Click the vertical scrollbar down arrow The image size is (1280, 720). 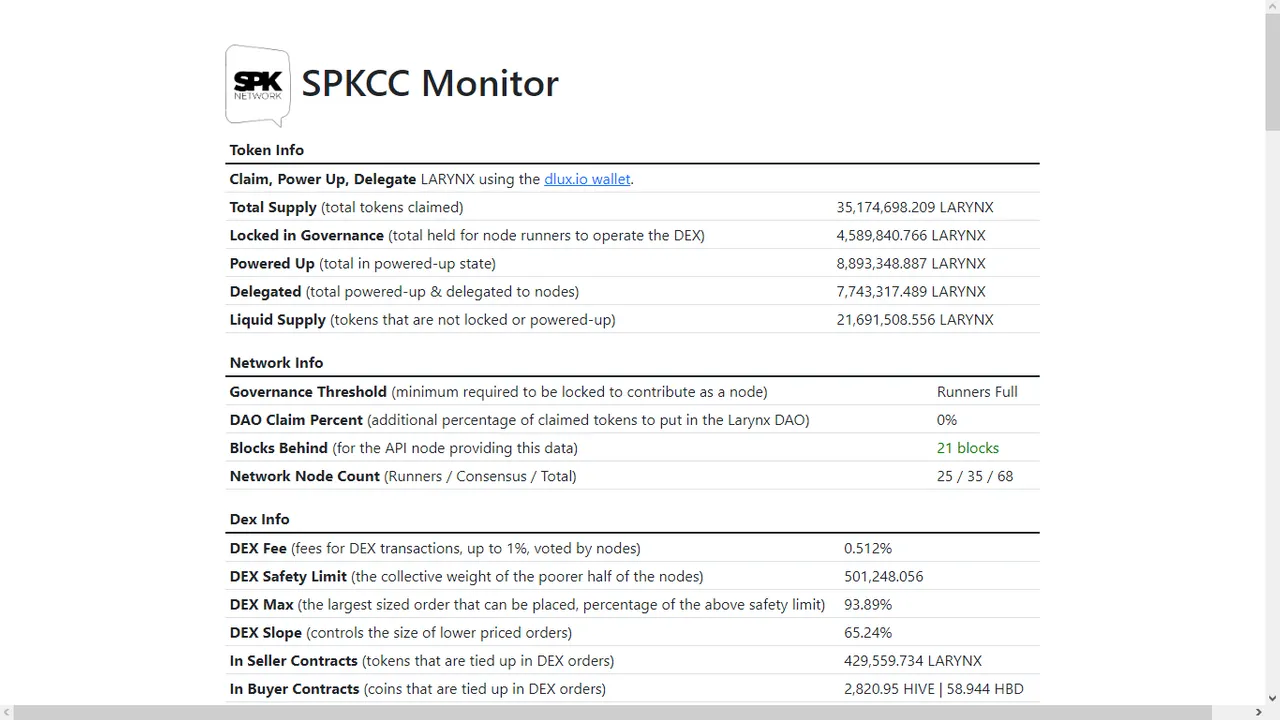[1272, 697]
